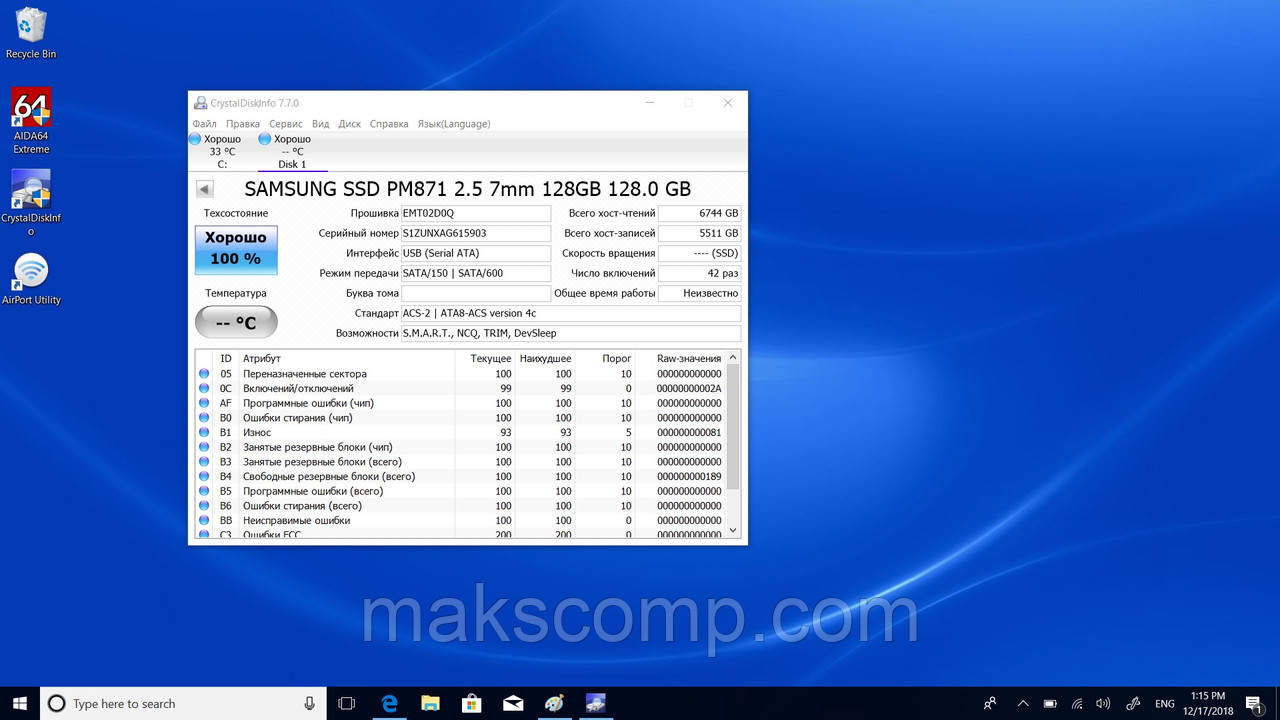
Task: Click the raw value 00000000002A
Action: click(689, 388)
